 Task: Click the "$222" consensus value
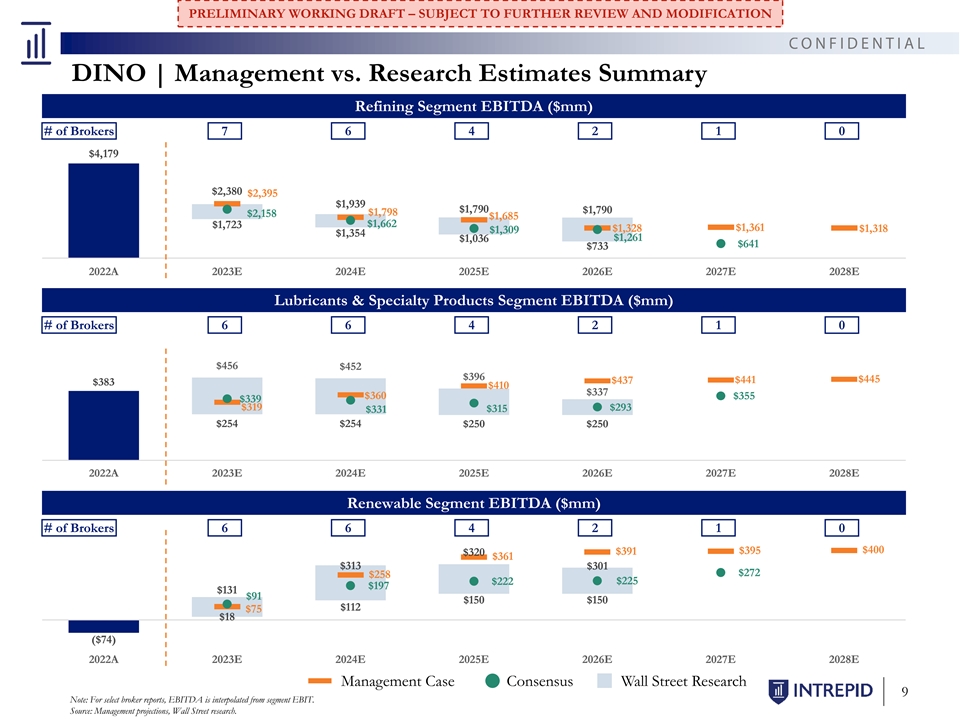pos(502,581)
